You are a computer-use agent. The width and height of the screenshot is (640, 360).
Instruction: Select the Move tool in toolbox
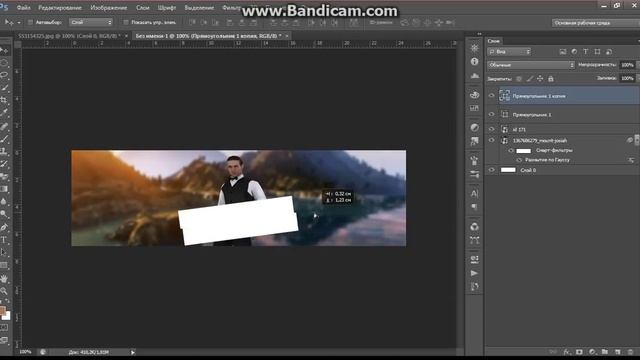(x=4, y=50)
